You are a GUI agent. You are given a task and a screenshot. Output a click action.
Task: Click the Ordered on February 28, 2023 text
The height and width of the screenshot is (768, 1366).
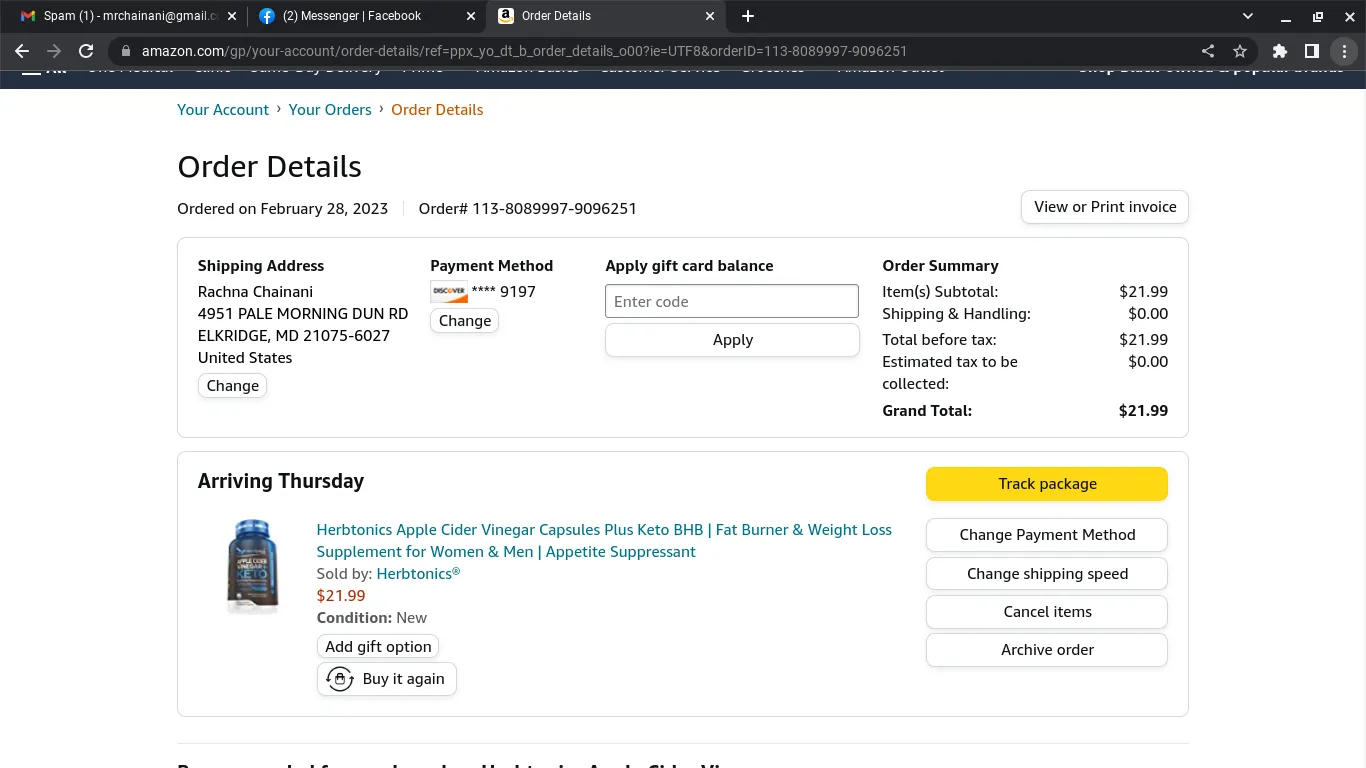(x=283, y=209)
